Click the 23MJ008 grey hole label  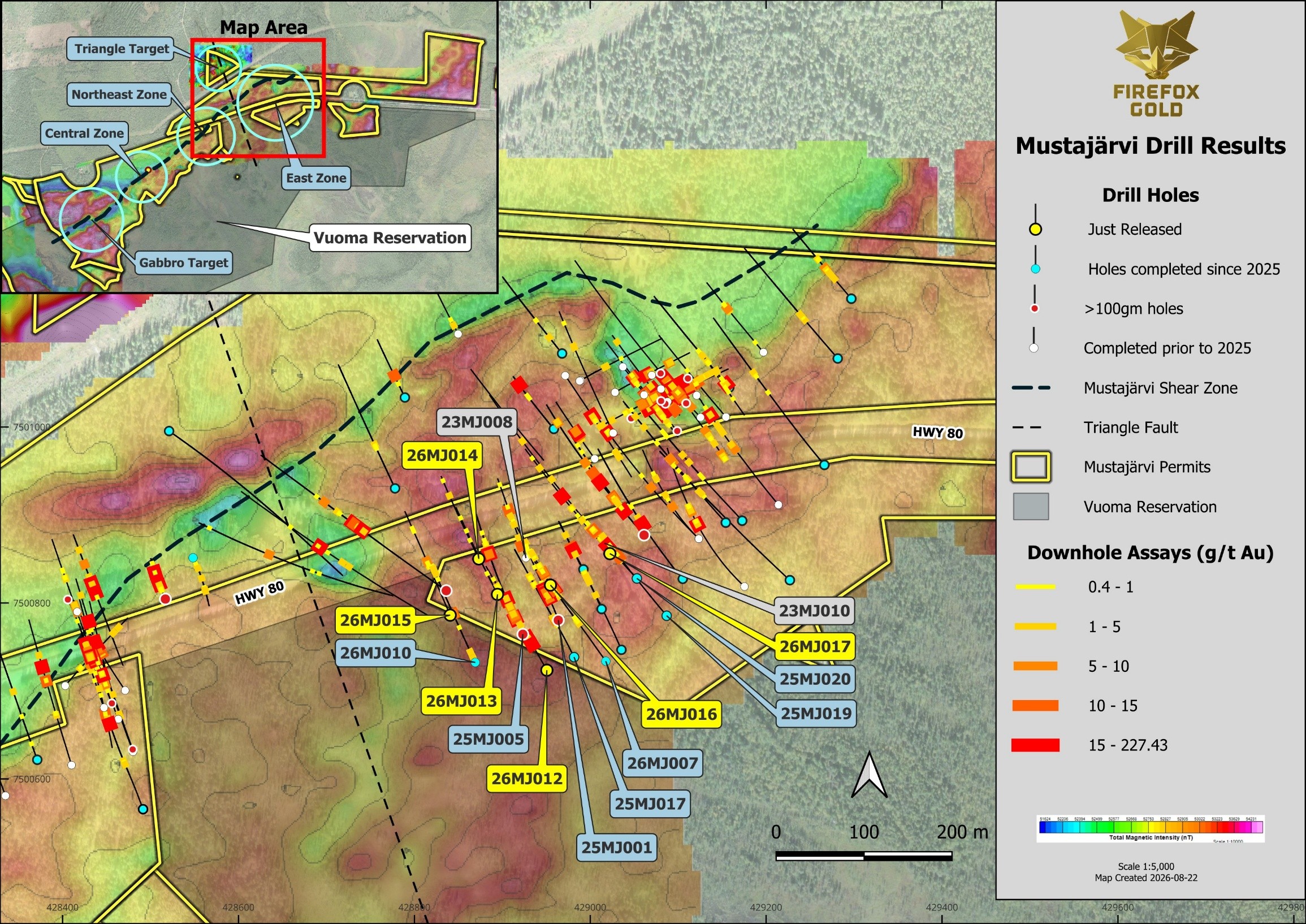(477, 422)
